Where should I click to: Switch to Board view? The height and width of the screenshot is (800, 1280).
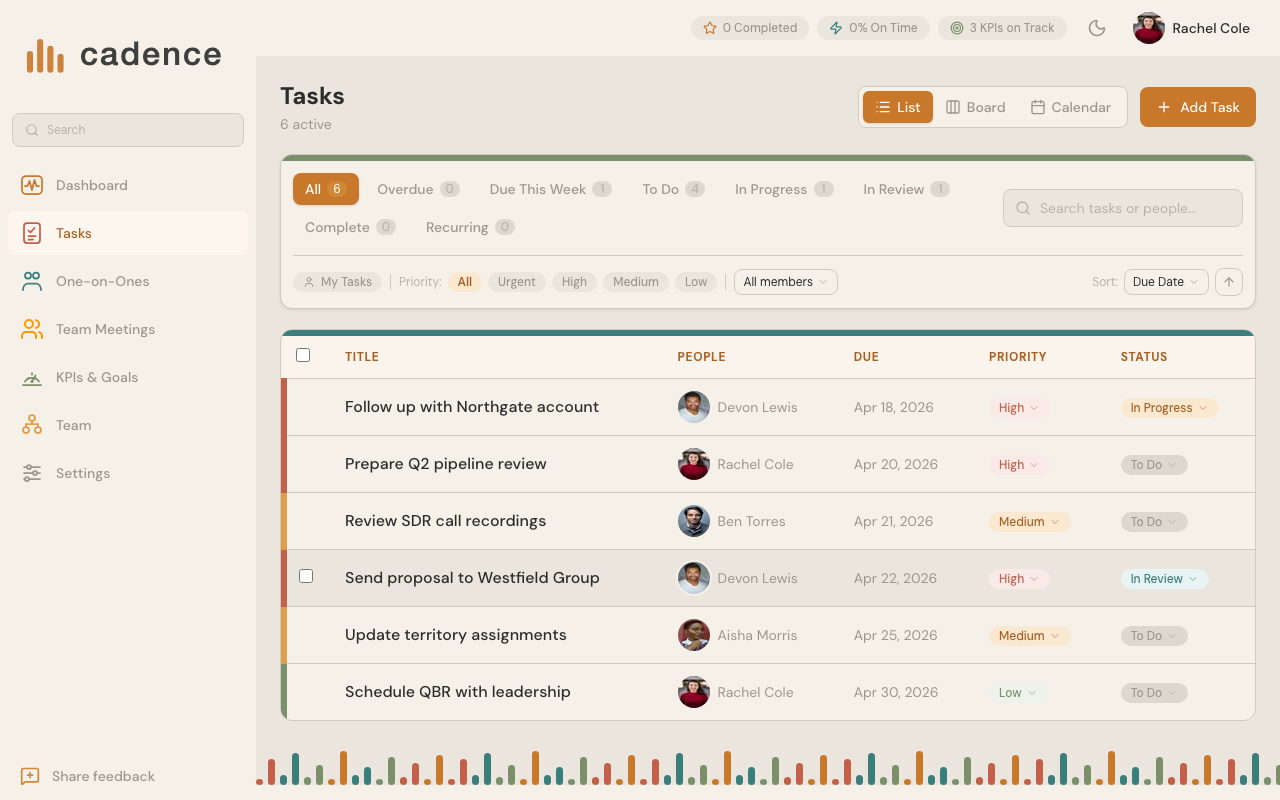click(x=975, y=107)
